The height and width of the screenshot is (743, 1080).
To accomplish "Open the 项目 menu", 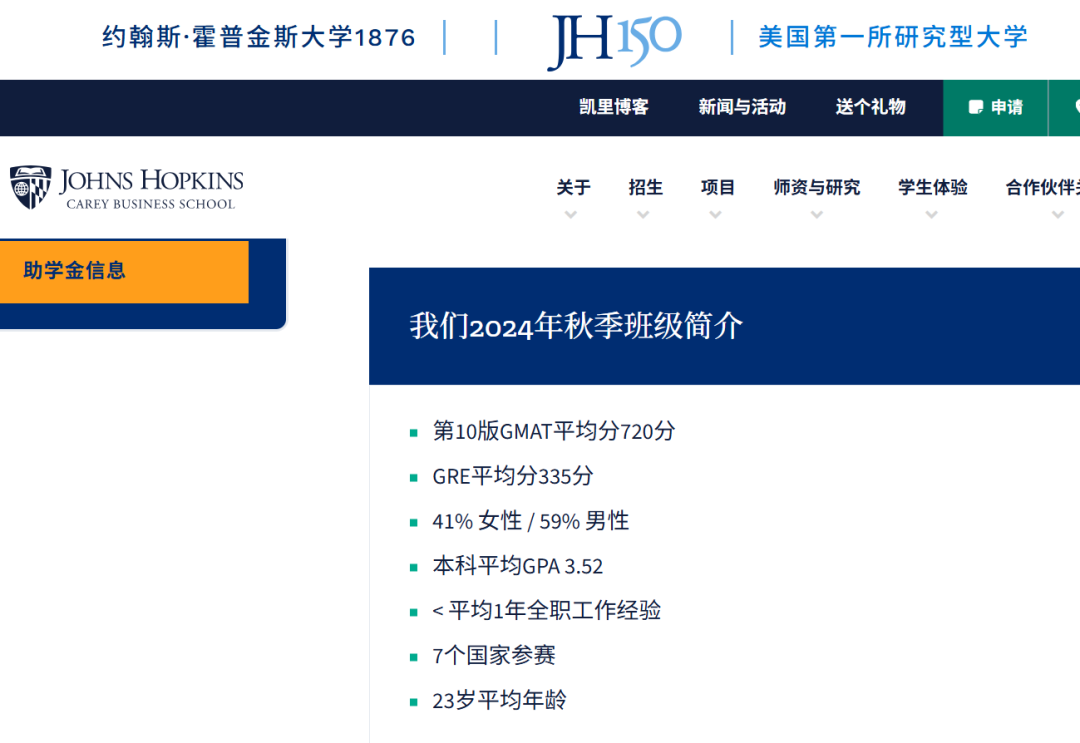I will click(718, 187).
